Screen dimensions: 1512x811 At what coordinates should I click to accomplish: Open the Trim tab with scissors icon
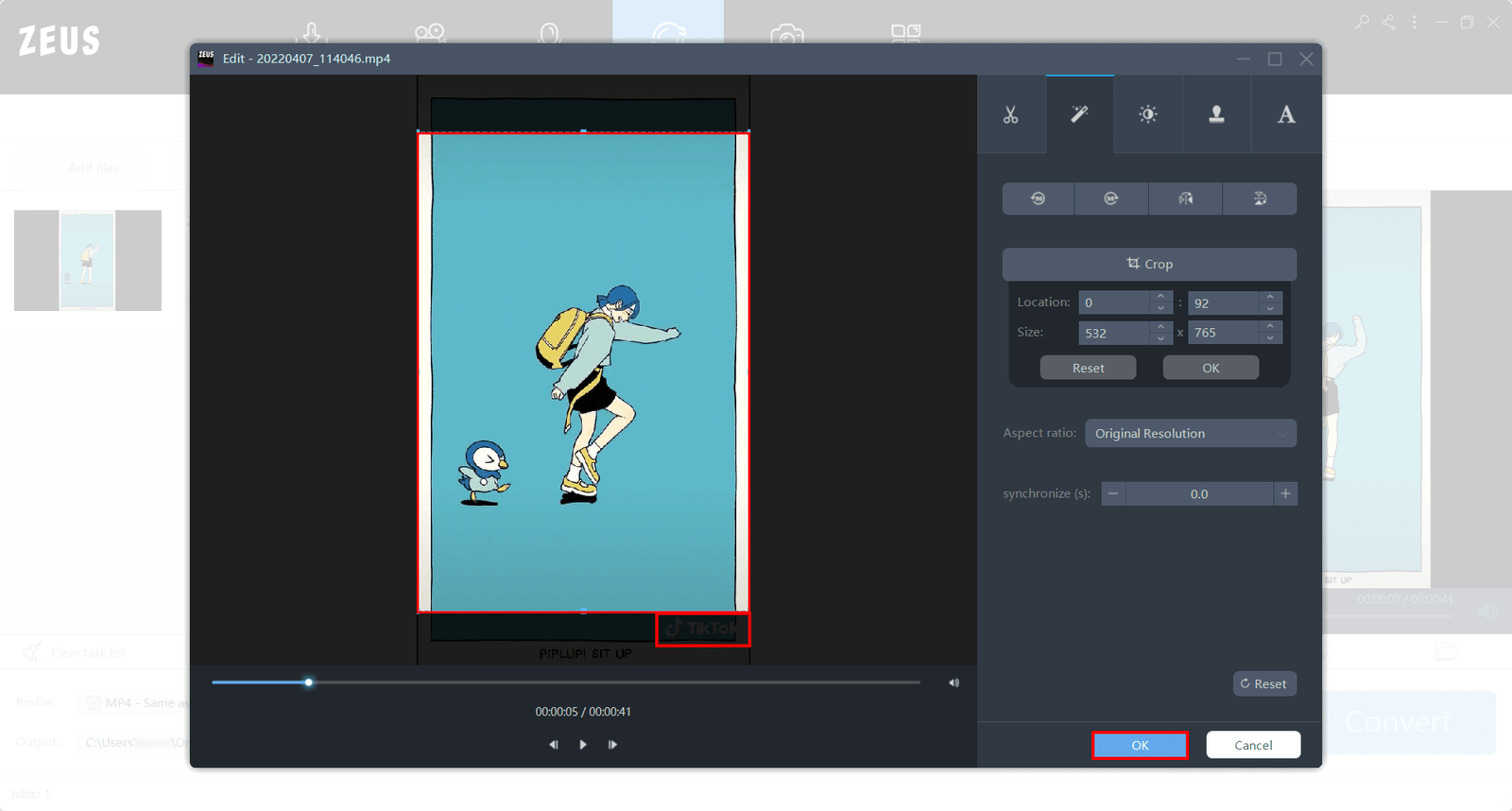click(1011, 114)
